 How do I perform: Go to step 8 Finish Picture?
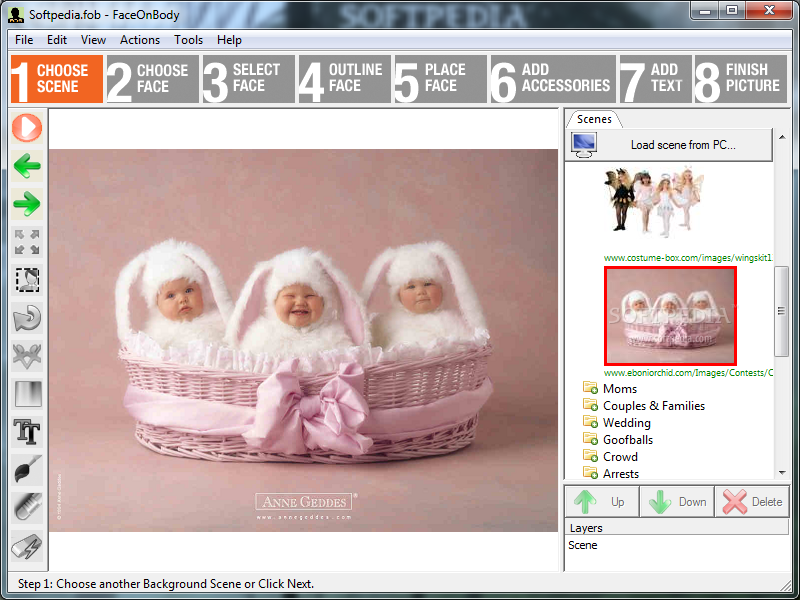(741, 79)
